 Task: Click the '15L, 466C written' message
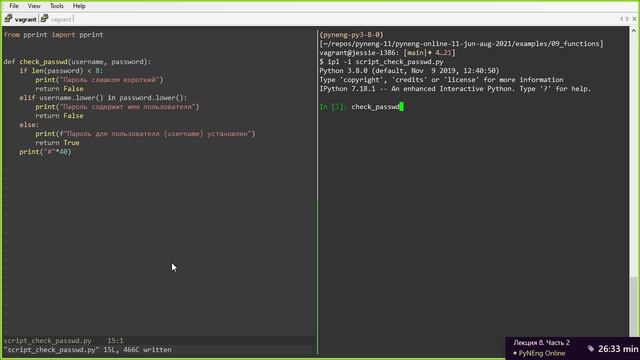(x=138, y=350)
